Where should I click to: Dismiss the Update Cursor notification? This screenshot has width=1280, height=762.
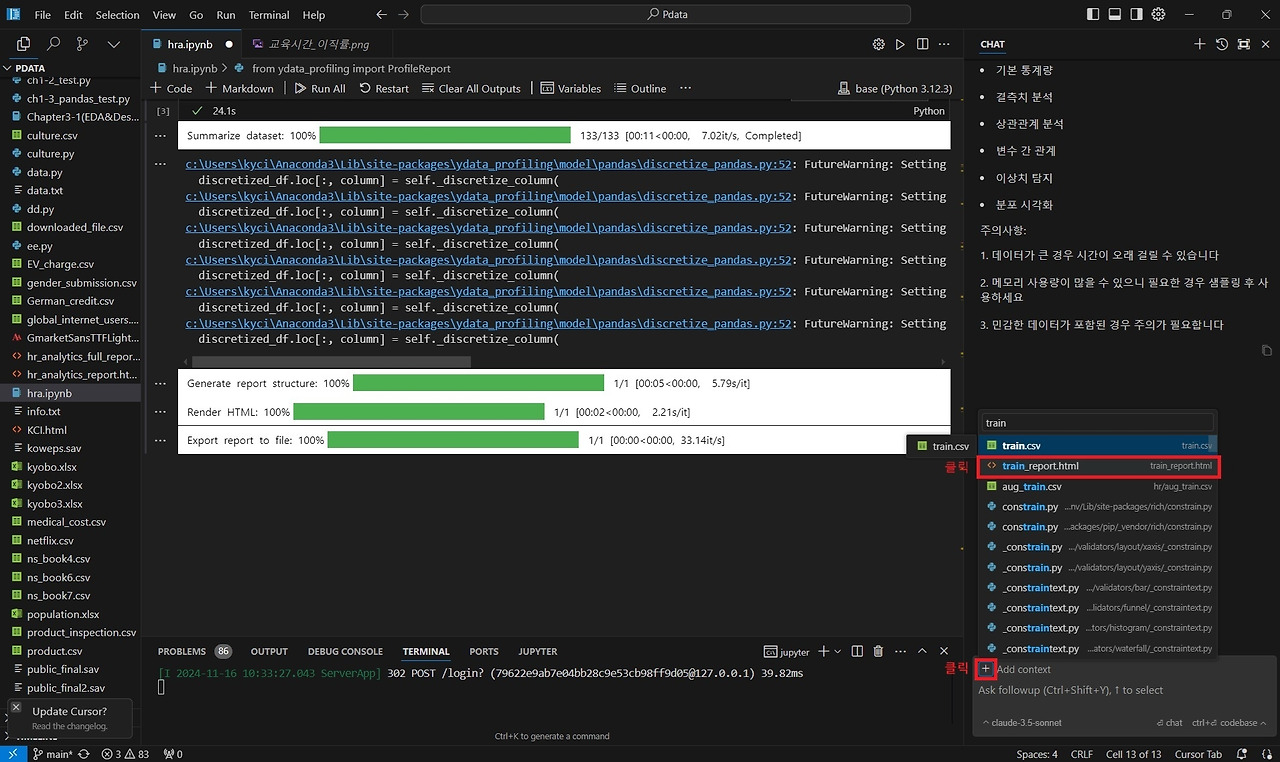(x=15, y=707)
